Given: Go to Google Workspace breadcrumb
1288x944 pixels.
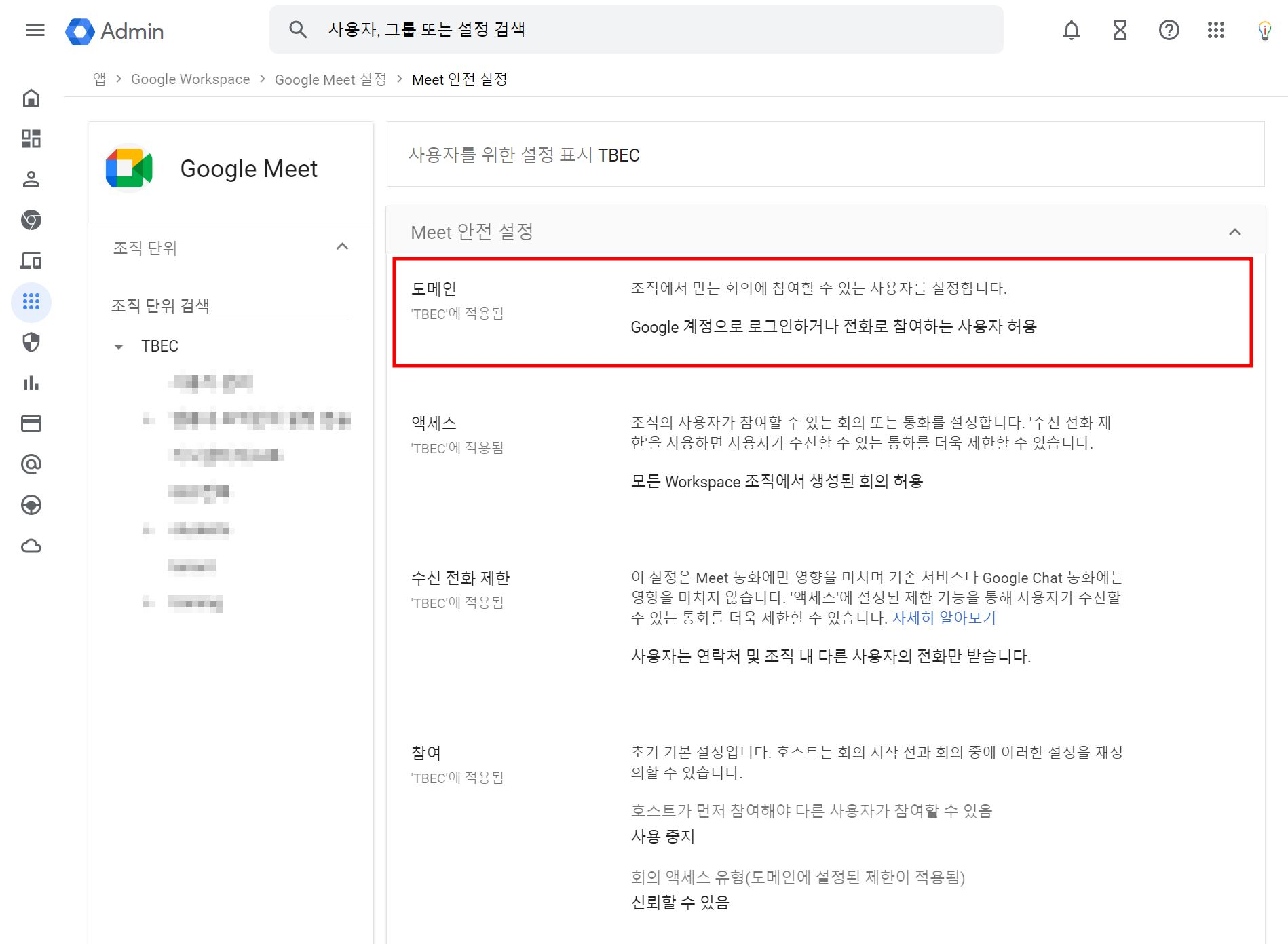Looking at the screenshot, I should click(190, 79).
